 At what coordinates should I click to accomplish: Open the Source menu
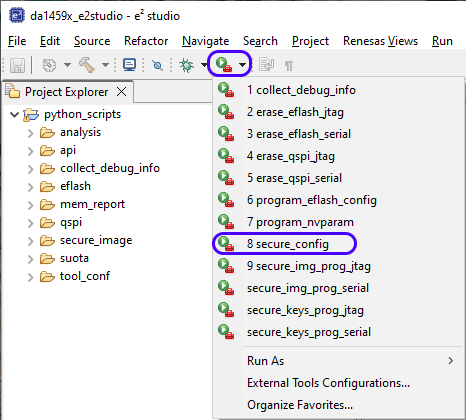click(92, 41)
